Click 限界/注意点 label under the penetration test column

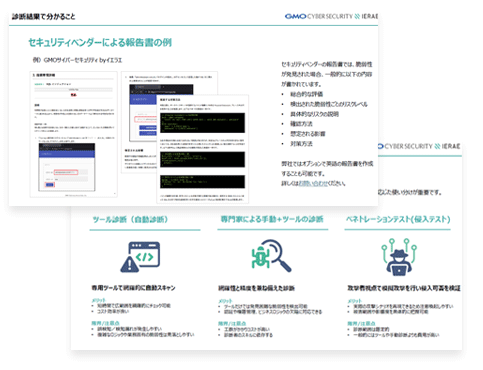[x=361, y=323]
